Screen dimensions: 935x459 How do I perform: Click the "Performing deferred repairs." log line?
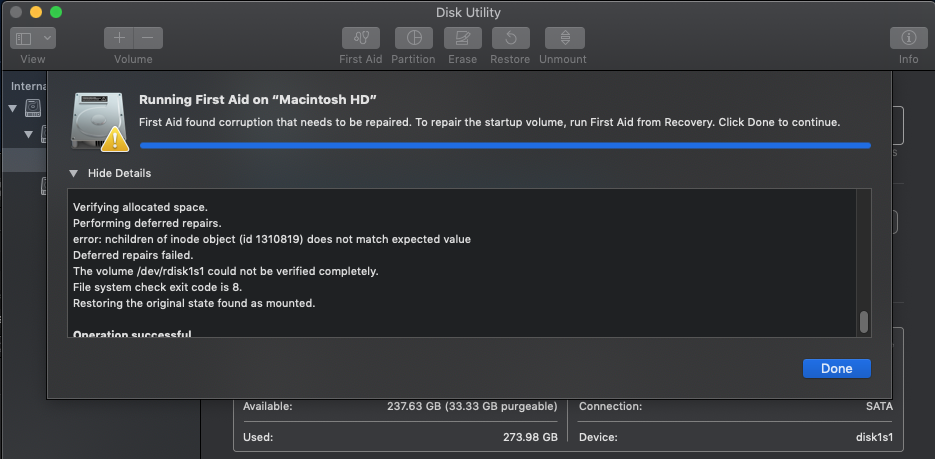tap(147, 224)
